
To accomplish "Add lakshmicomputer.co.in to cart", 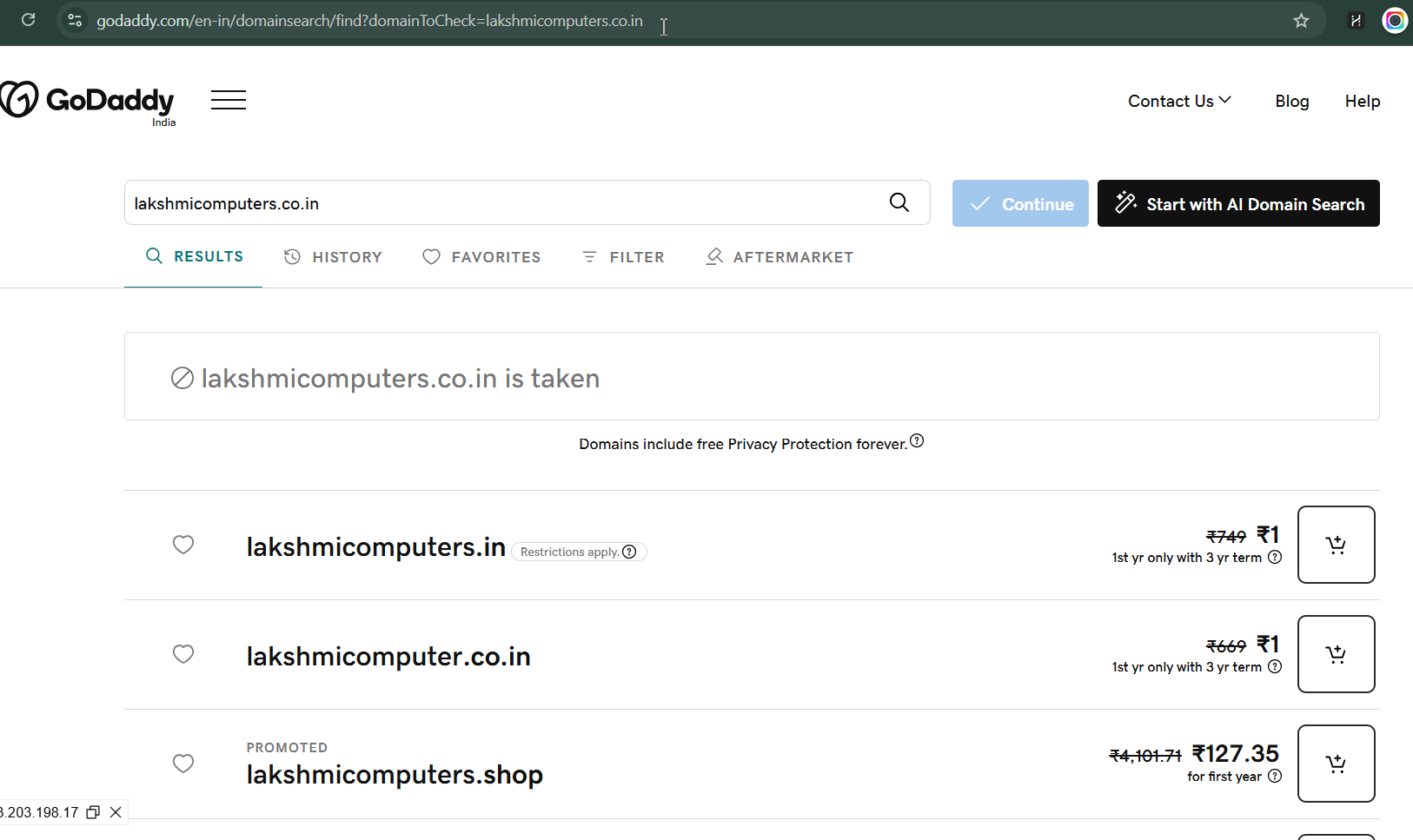I will 1335,654.
